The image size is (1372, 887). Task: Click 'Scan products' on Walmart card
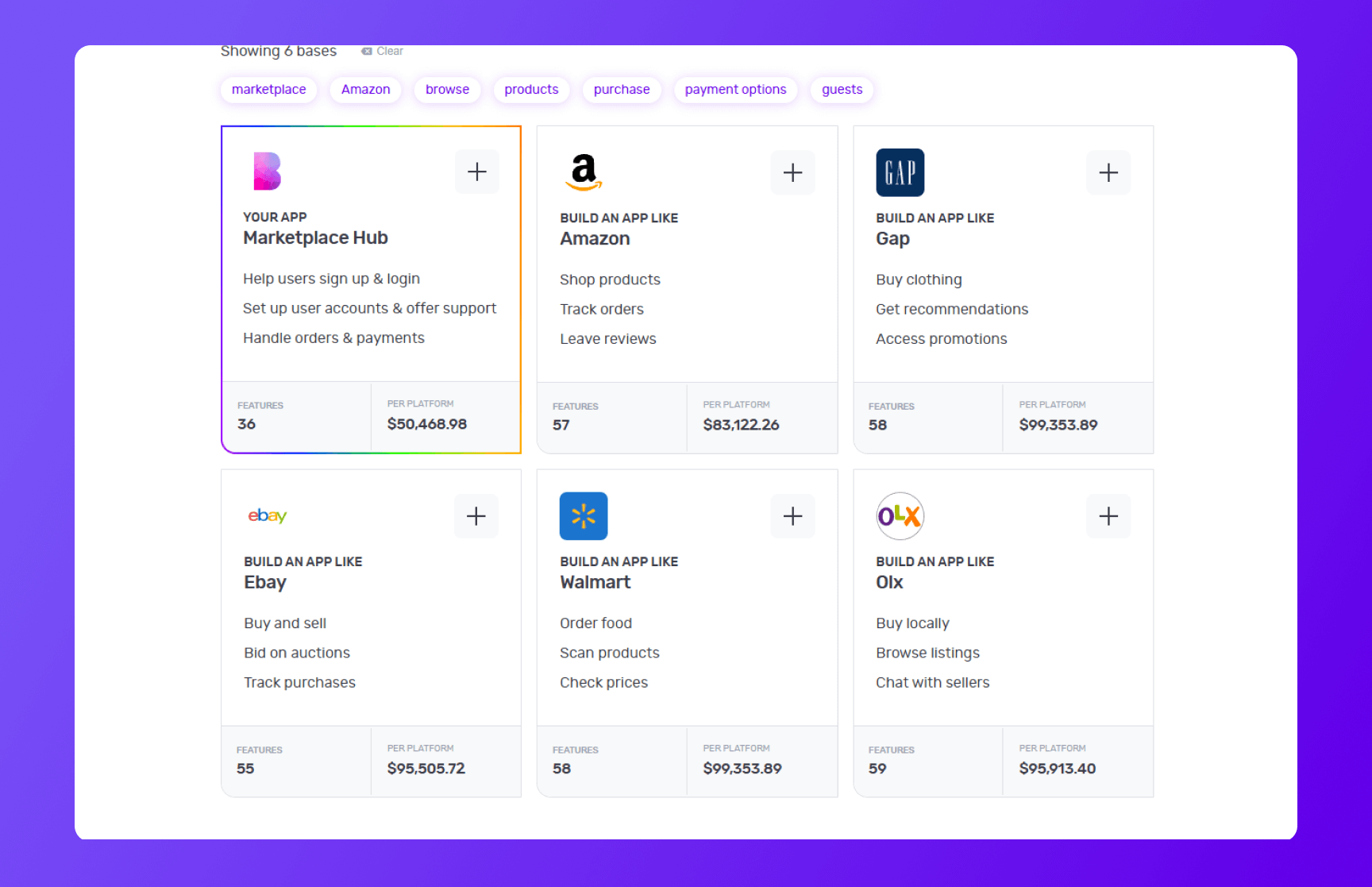(x=609, y=653)
